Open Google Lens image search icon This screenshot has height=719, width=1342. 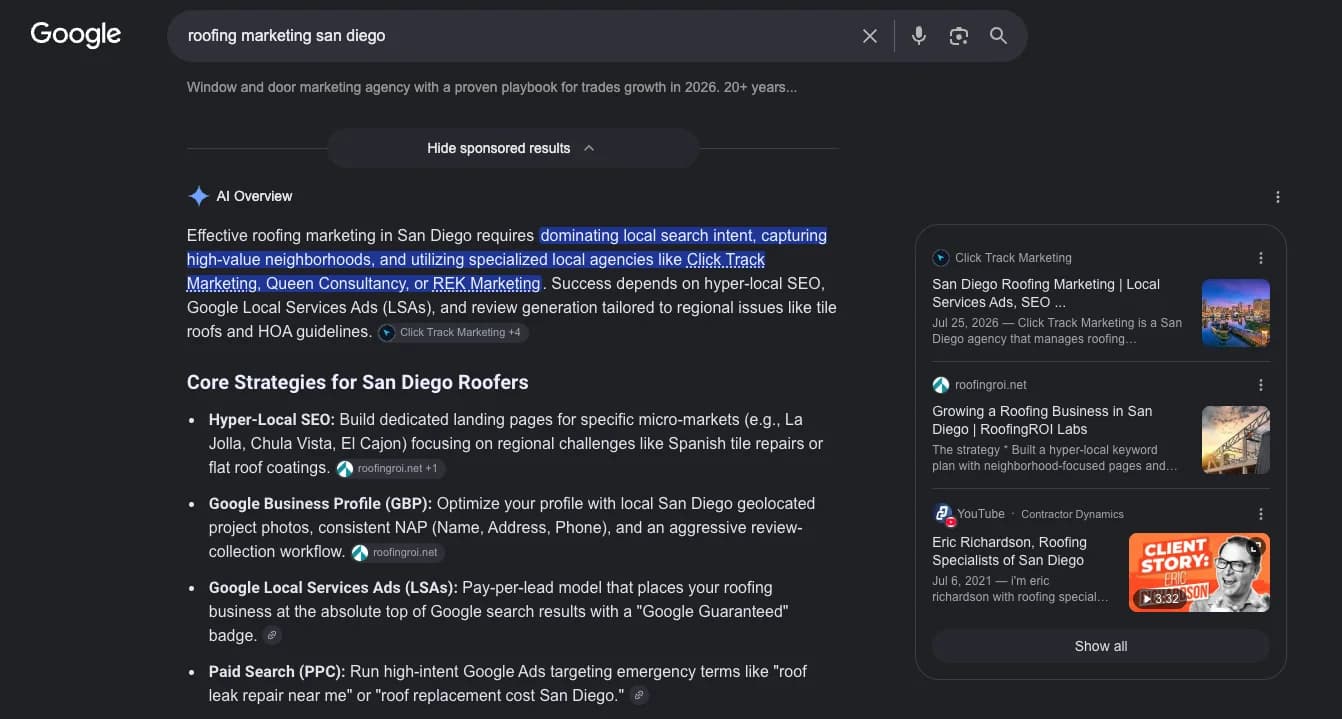(x=959, y=36)
